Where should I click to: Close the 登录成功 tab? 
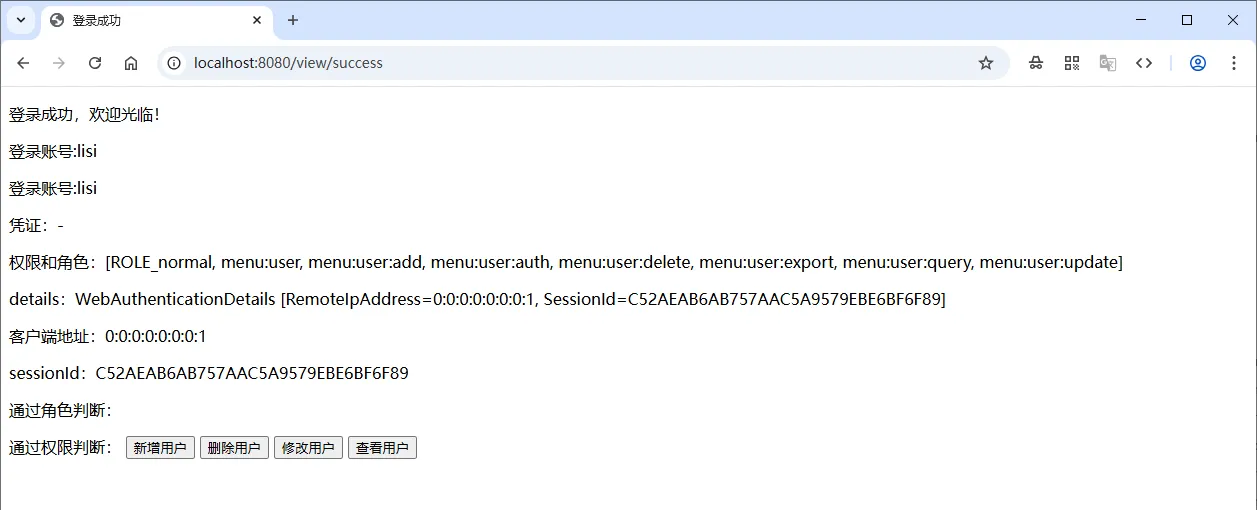click(257, 20)
